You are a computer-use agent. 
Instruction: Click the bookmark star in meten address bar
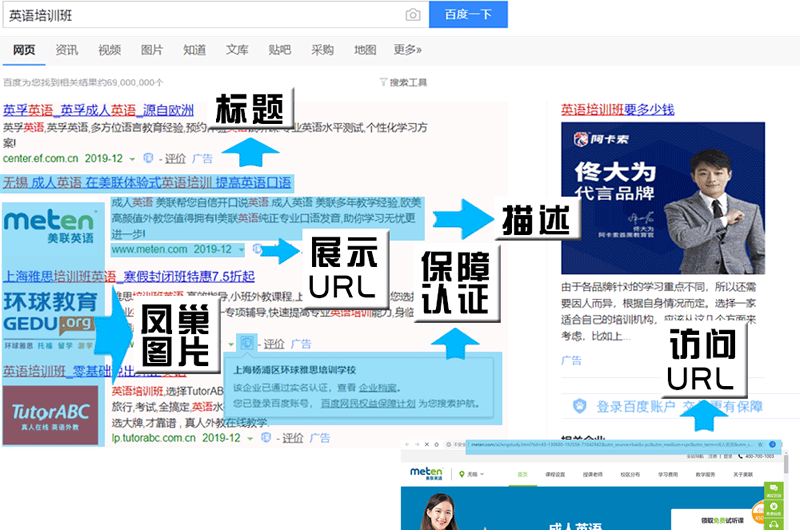pos(760,444)
